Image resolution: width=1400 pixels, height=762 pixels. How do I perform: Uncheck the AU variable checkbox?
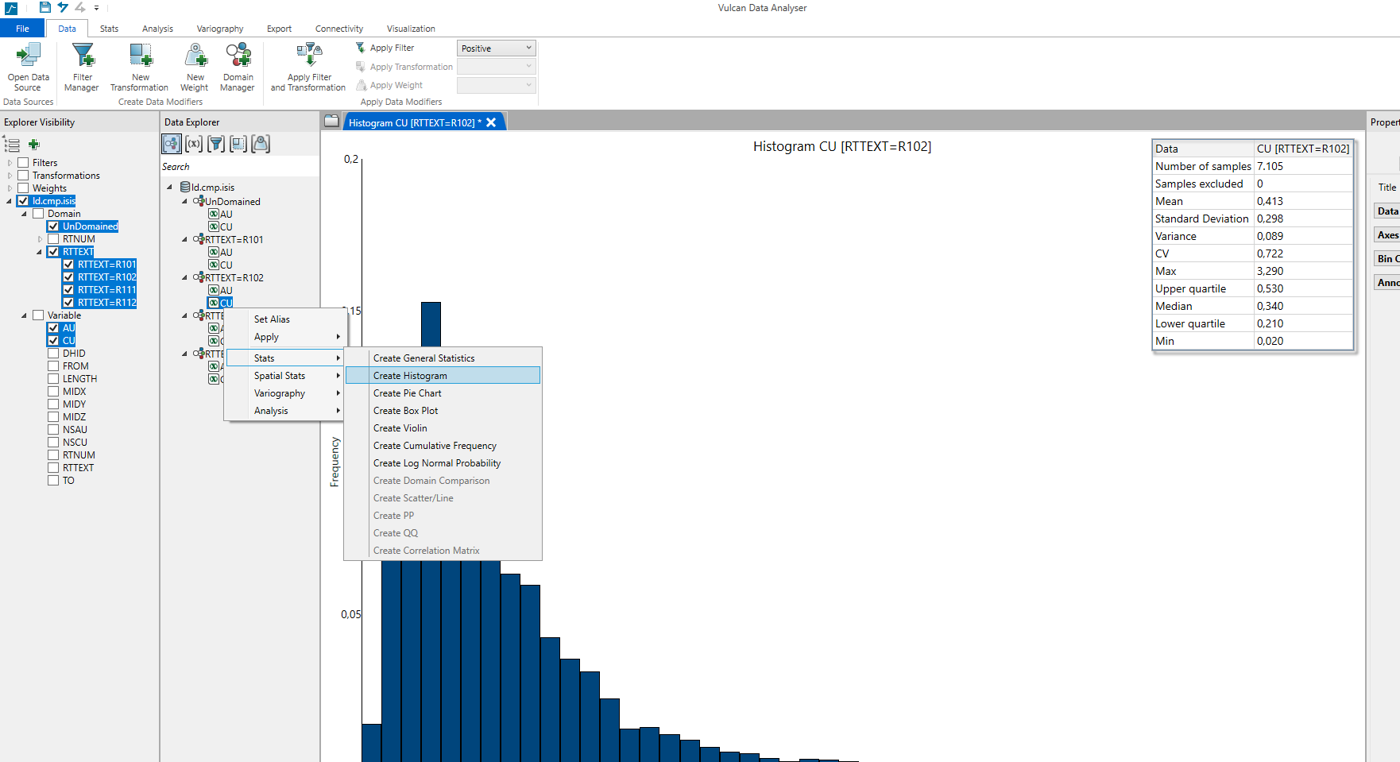click(x=53, y=328)
